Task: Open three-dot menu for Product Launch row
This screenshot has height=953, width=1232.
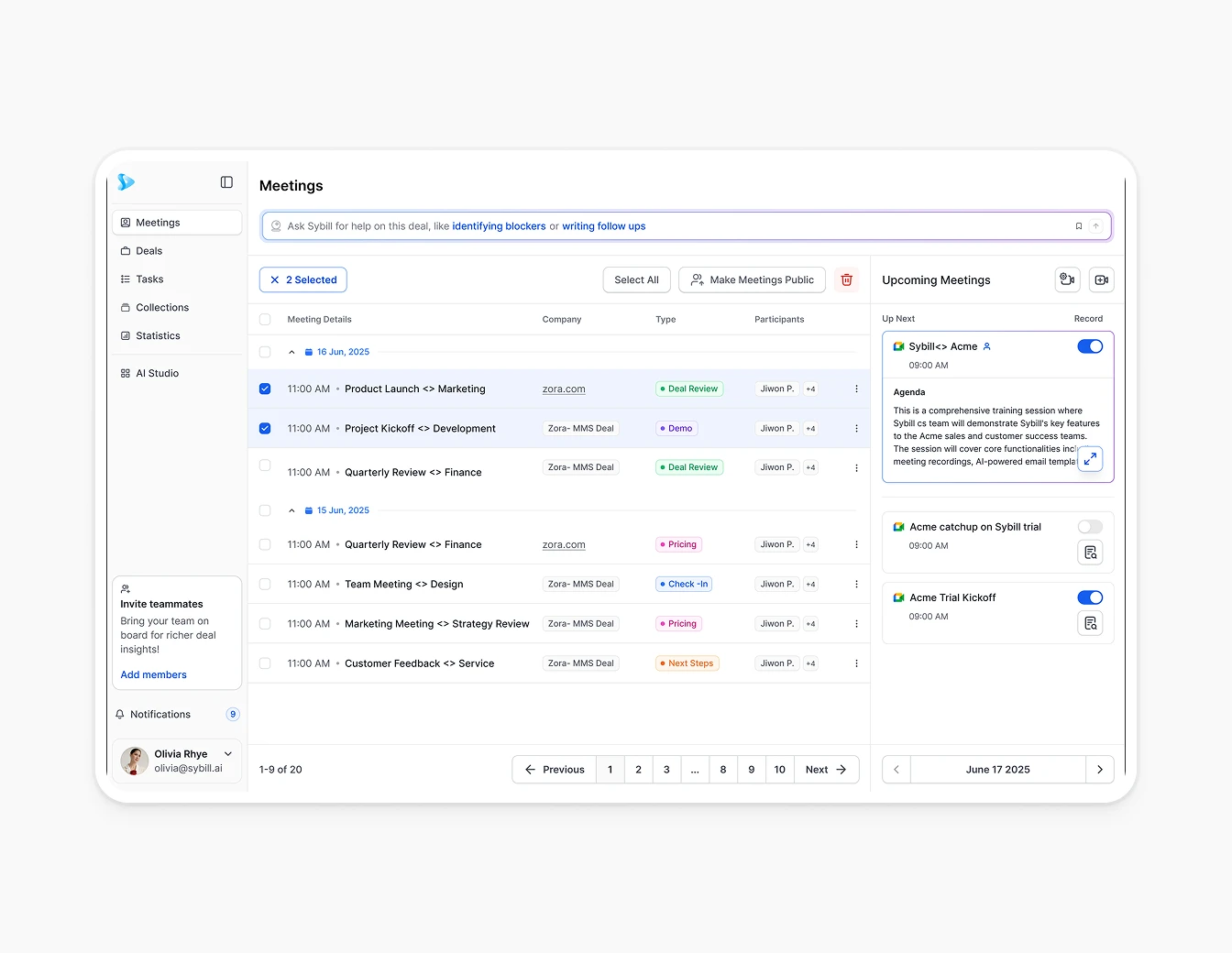Action: (856, 389)
